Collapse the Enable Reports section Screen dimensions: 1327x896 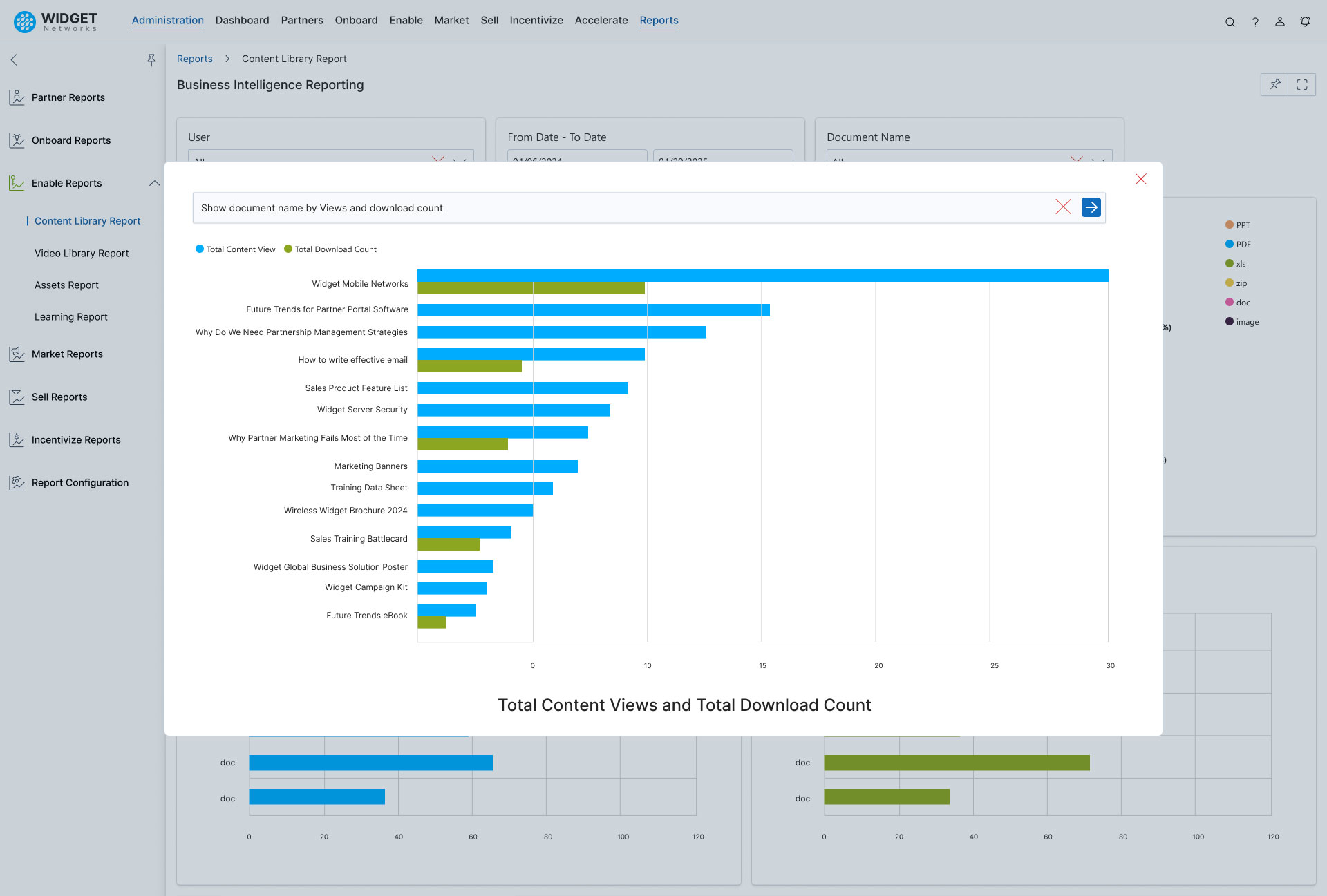[154, 183]
